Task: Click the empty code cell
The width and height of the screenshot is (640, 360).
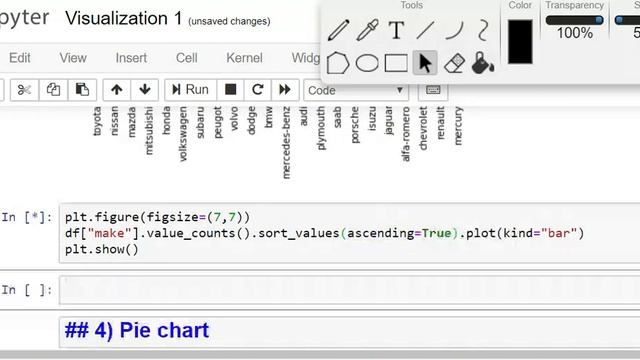Action: 349,290
